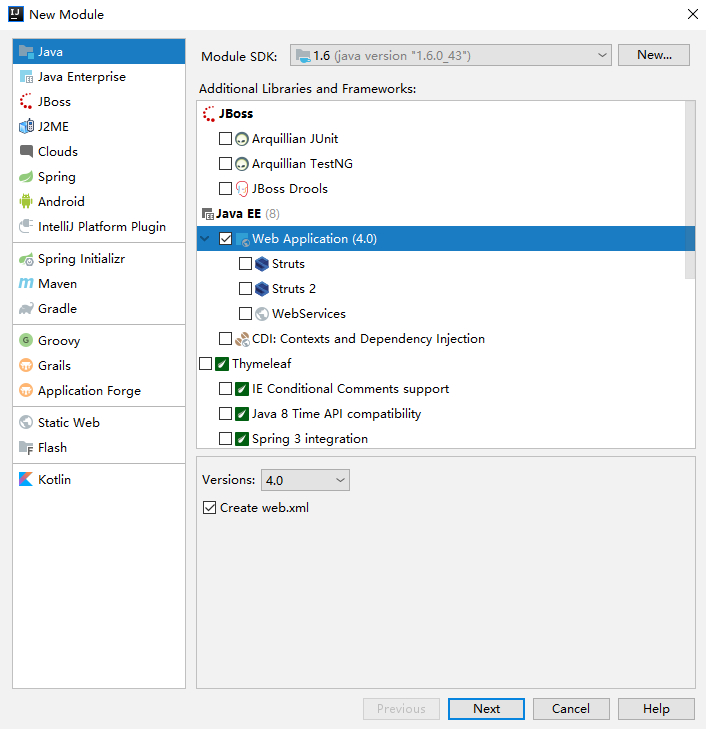Collapse the Web Application tree node
The image size is (706, 729).
click(x=206, y=239)
